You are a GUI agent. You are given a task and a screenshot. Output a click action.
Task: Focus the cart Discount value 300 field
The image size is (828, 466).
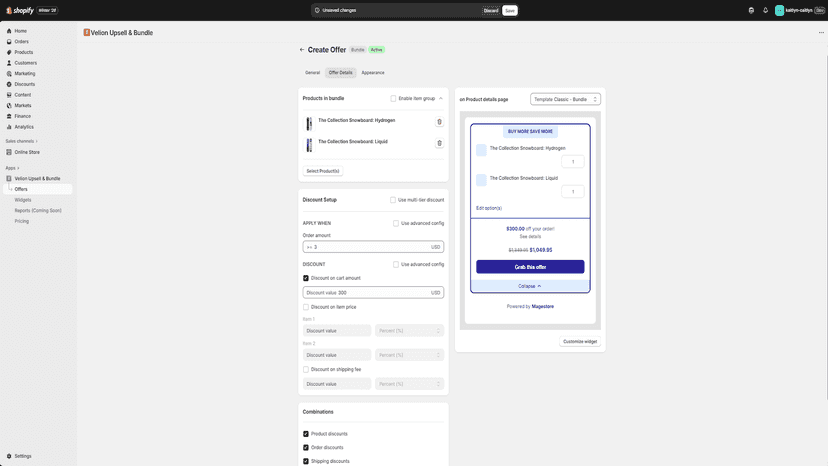coord(373,293)
